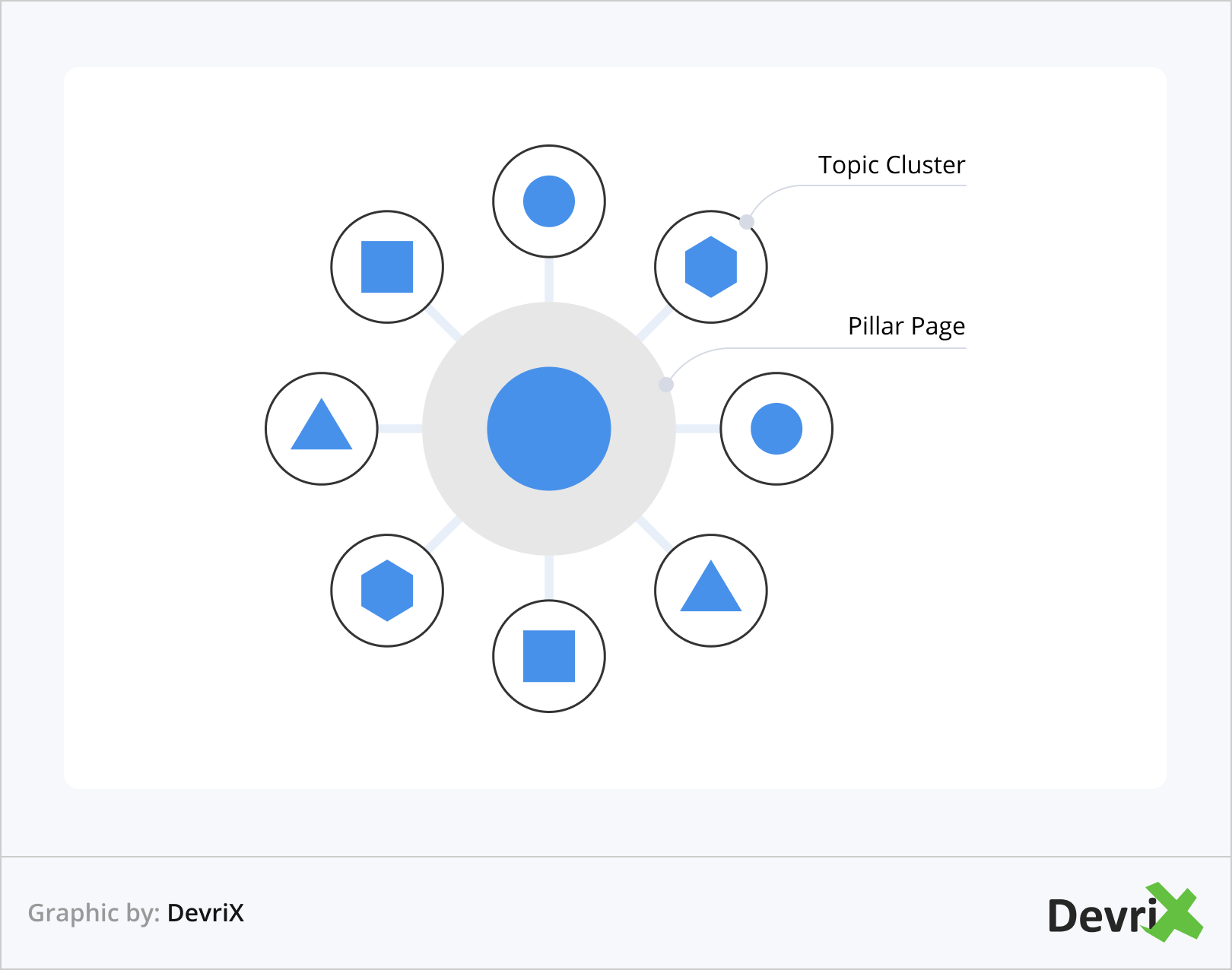Select the square node upper-left of the pillar
This screenshot has height=970, width=1232.
pos(387,267)
